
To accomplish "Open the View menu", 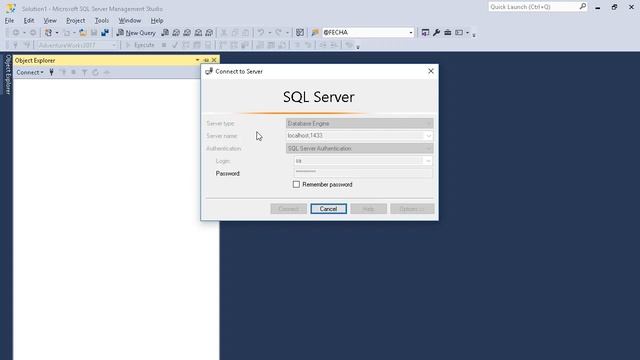I will (x=50, y=20).
